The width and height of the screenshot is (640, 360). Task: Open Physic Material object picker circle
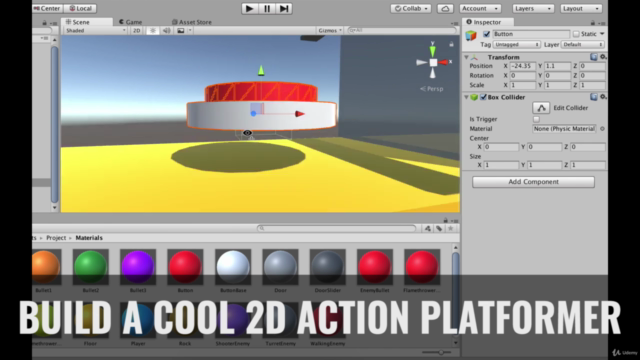pyautogui.click(x=602, y=129)
